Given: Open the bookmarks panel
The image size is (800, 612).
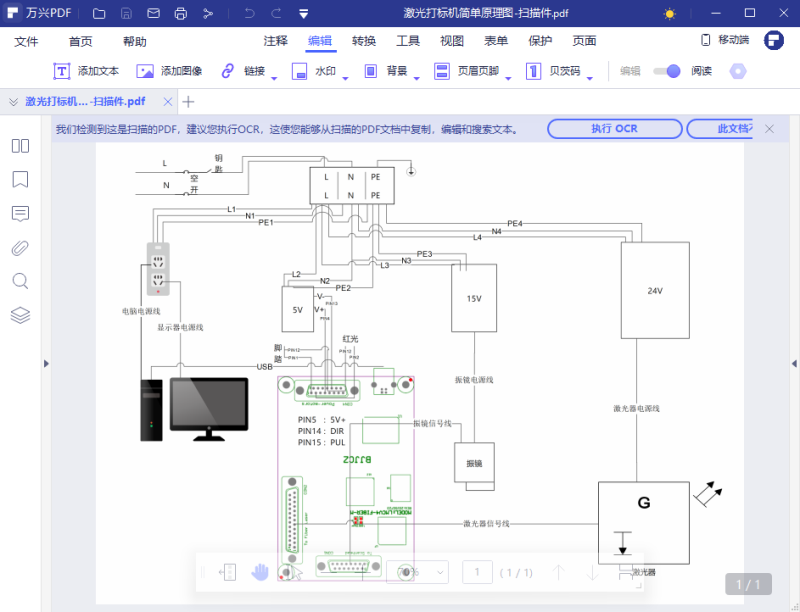Looking at the screenshot, I should tap(20, 180).
